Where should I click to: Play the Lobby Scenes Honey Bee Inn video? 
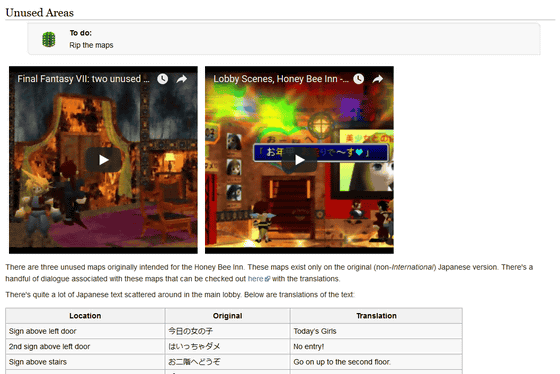click(x=299, y=160)
